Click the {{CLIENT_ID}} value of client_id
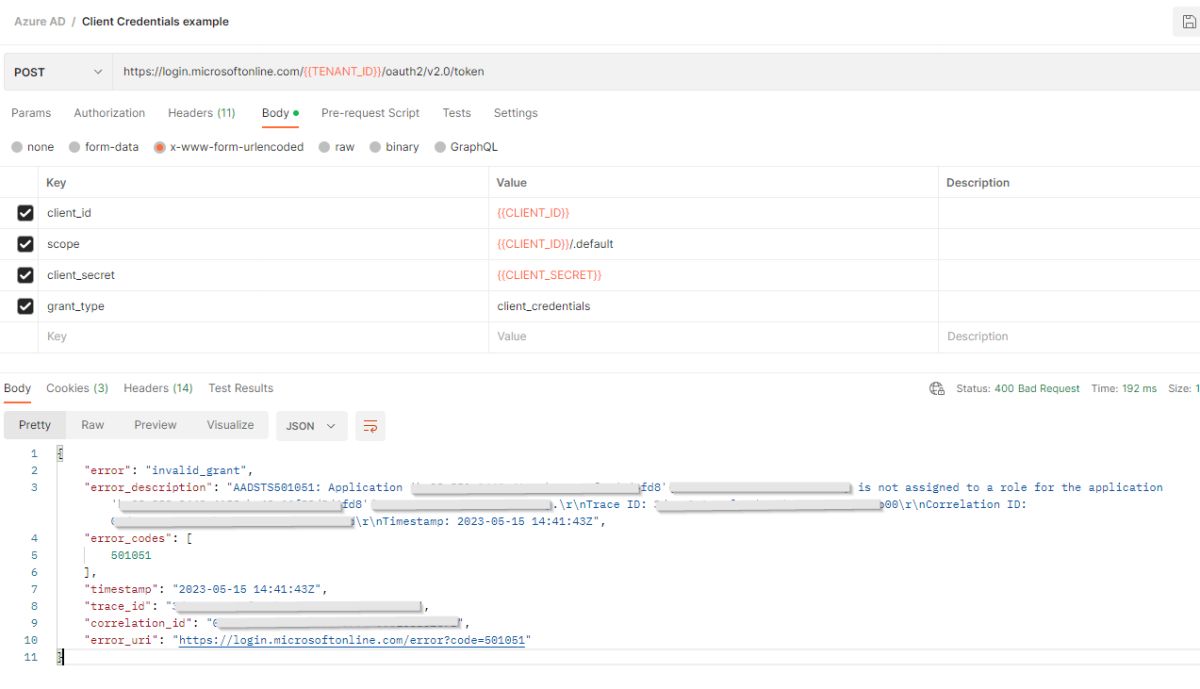 click(x=533, y=213)
